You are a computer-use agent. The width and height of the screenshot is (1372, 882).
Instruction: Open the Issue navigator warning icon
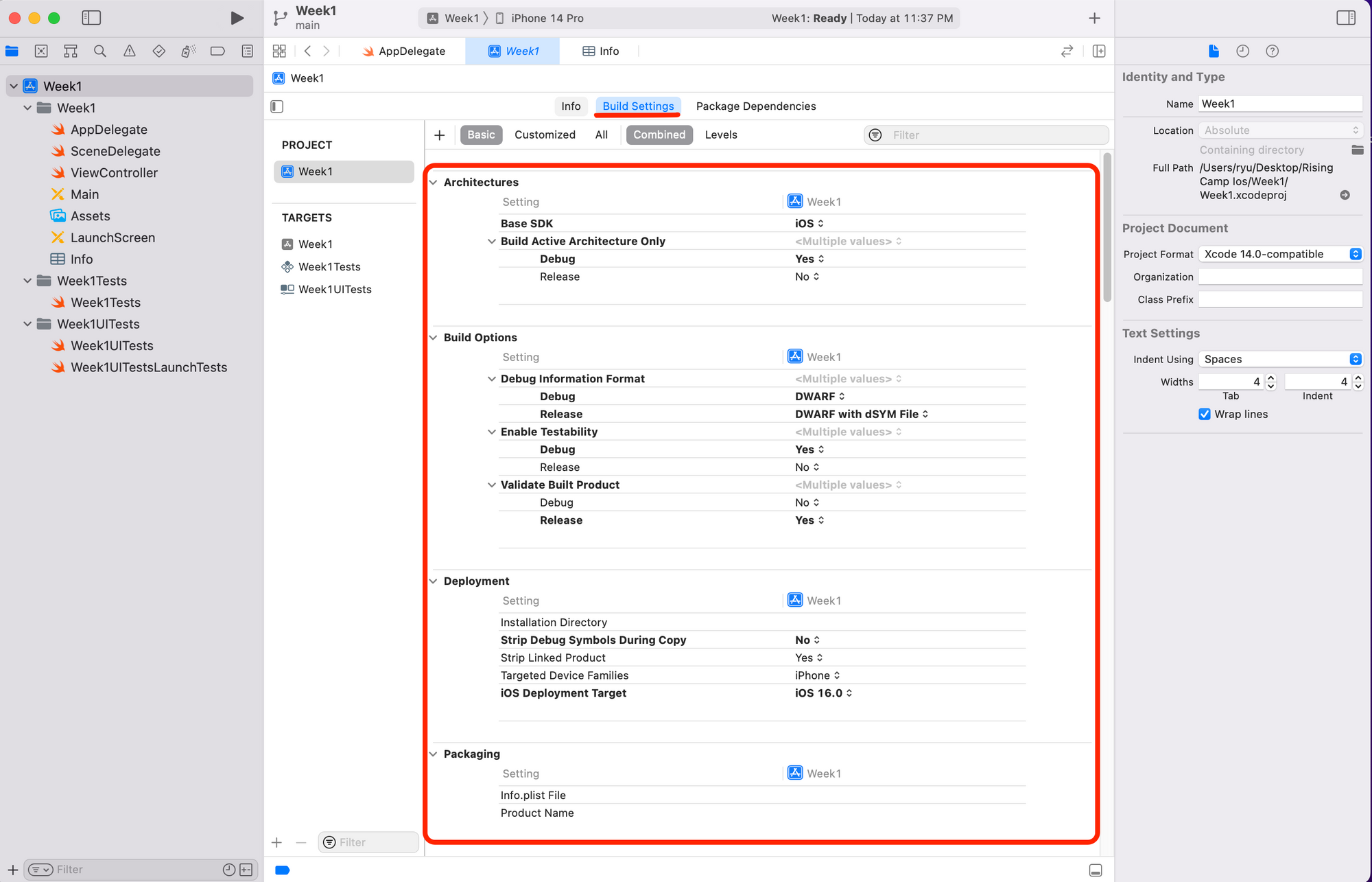(130, 51)
